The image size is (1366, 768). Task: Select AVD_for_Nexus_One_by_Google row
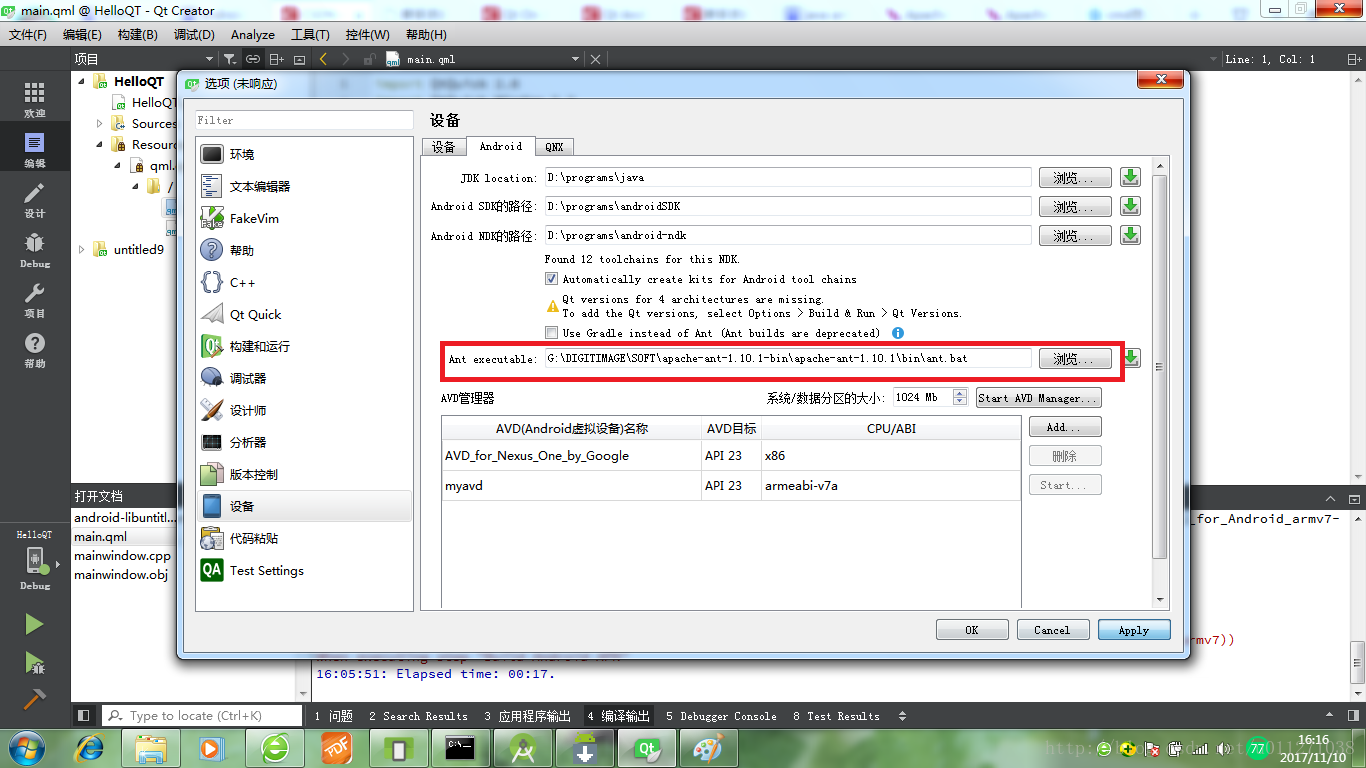731,456
